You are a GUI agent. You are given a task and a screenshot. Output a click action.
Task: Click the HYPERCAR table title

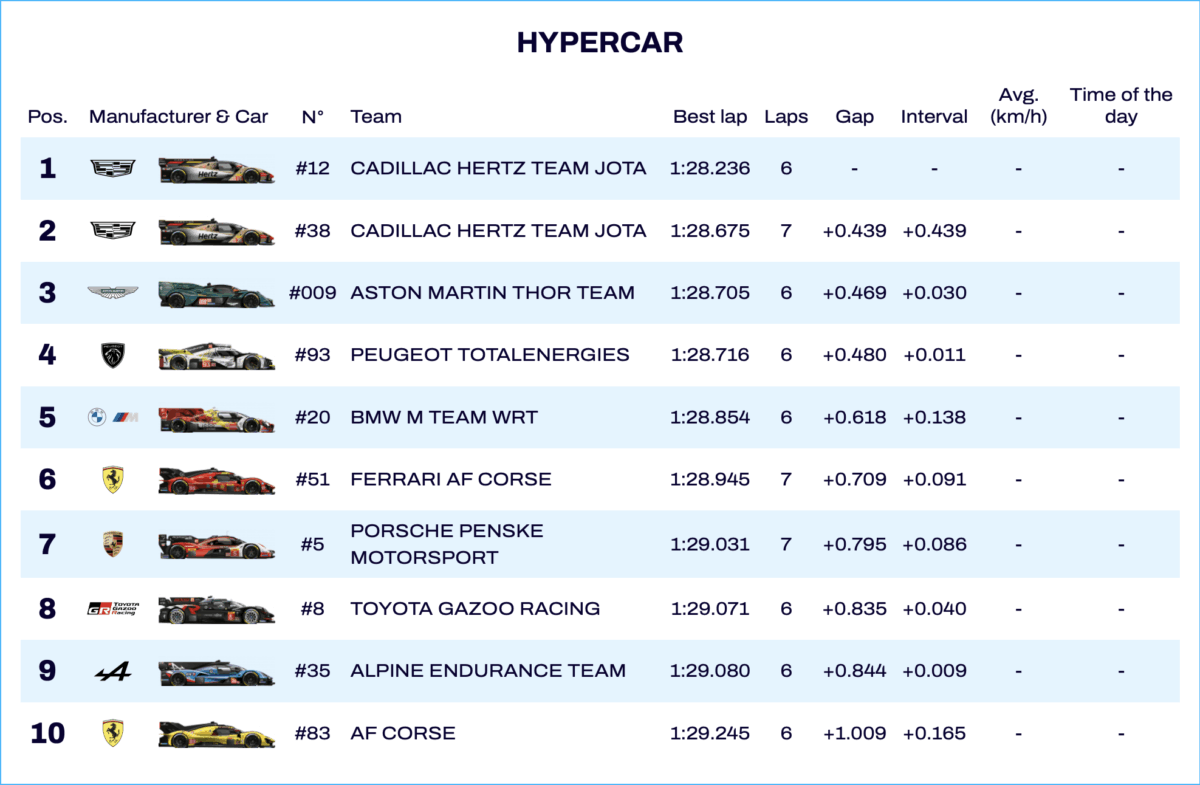(x=600, y=43)
